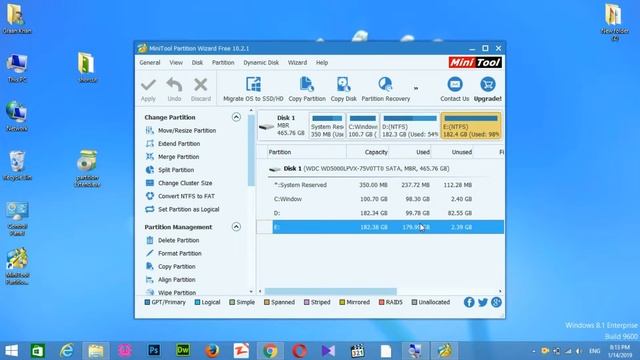Select Split Partition action
Viewport: 640px width, 360px height.
pyautogui.click(x=170, y=170)
